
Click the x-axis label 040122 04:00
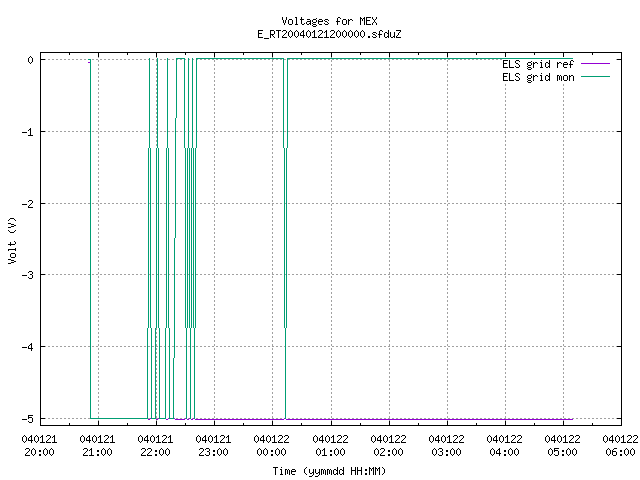tap(504, 446)
